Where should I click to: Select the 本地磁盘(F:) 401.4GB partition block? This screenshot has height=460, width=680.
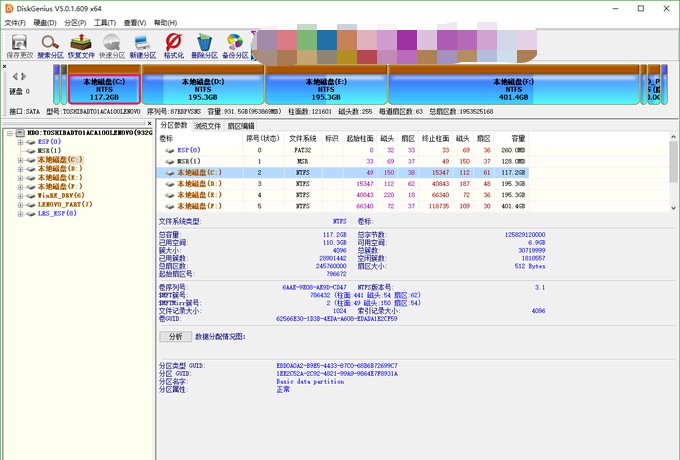[513, 88]
